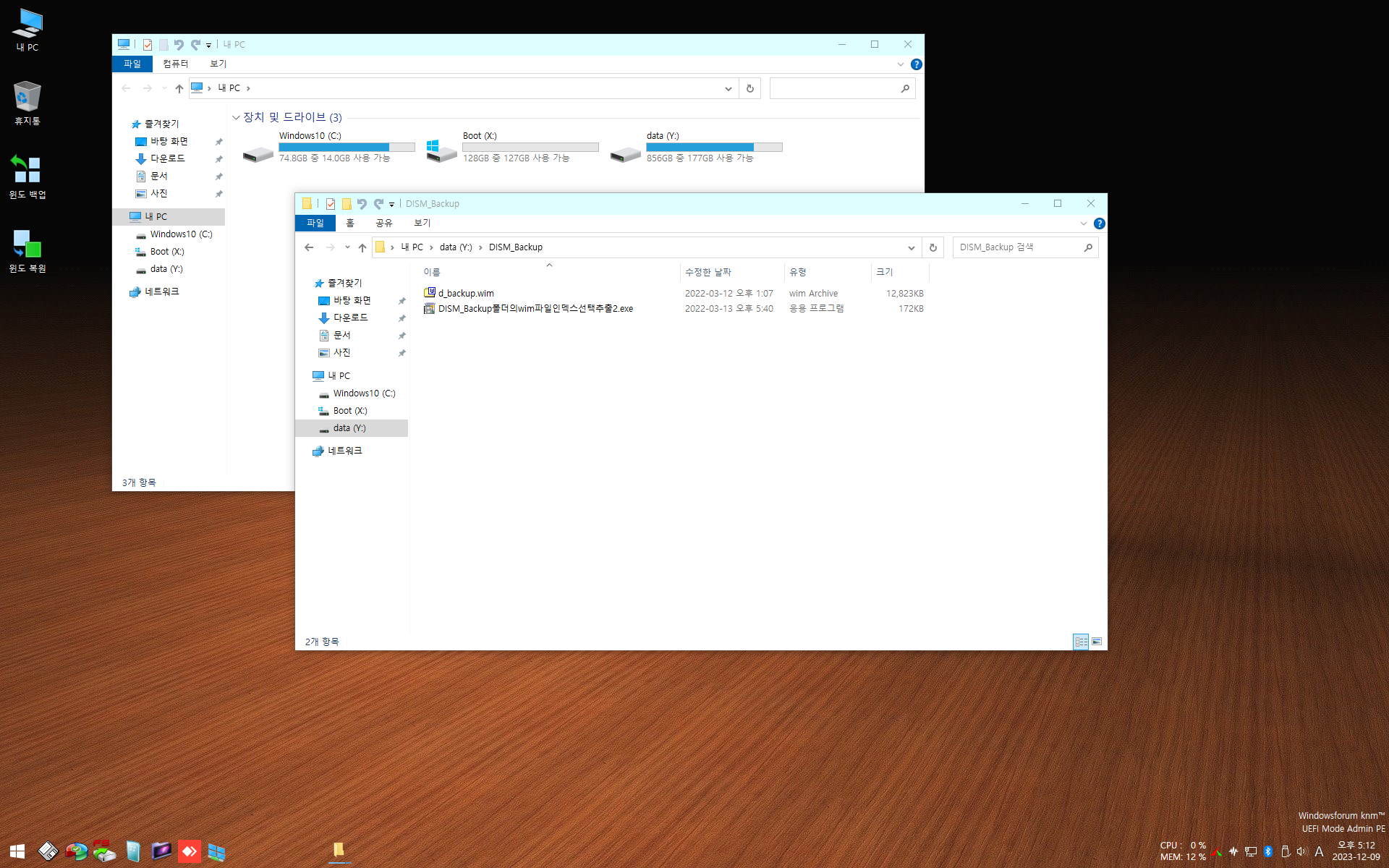
Task: Click 내 PC breadcrumb in DISM_Backup address bar
Action: click(412, 247)
